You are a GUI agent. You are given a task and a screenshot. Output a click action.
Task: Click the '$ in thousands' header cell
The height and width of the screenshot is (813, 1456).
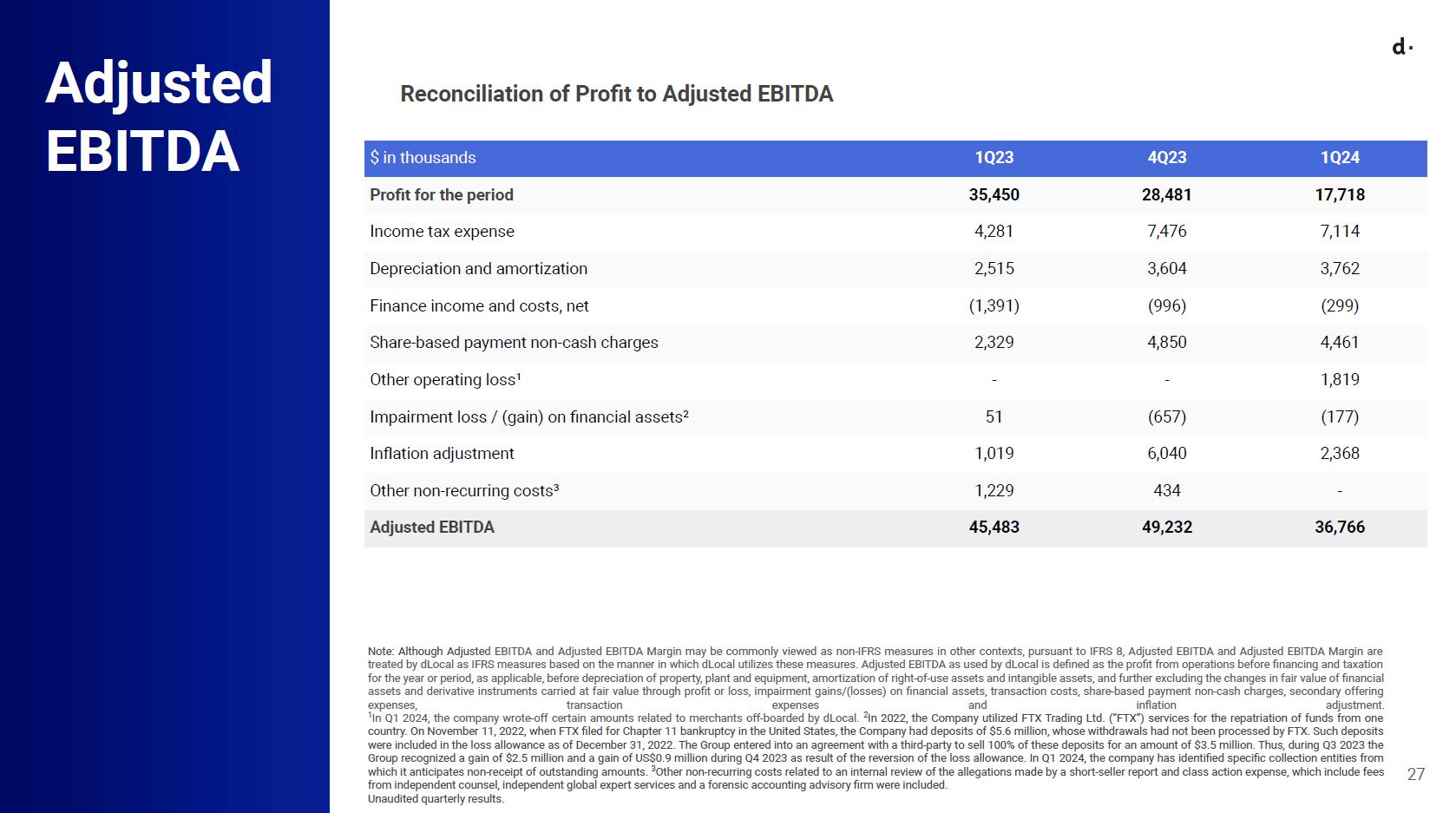423,158
